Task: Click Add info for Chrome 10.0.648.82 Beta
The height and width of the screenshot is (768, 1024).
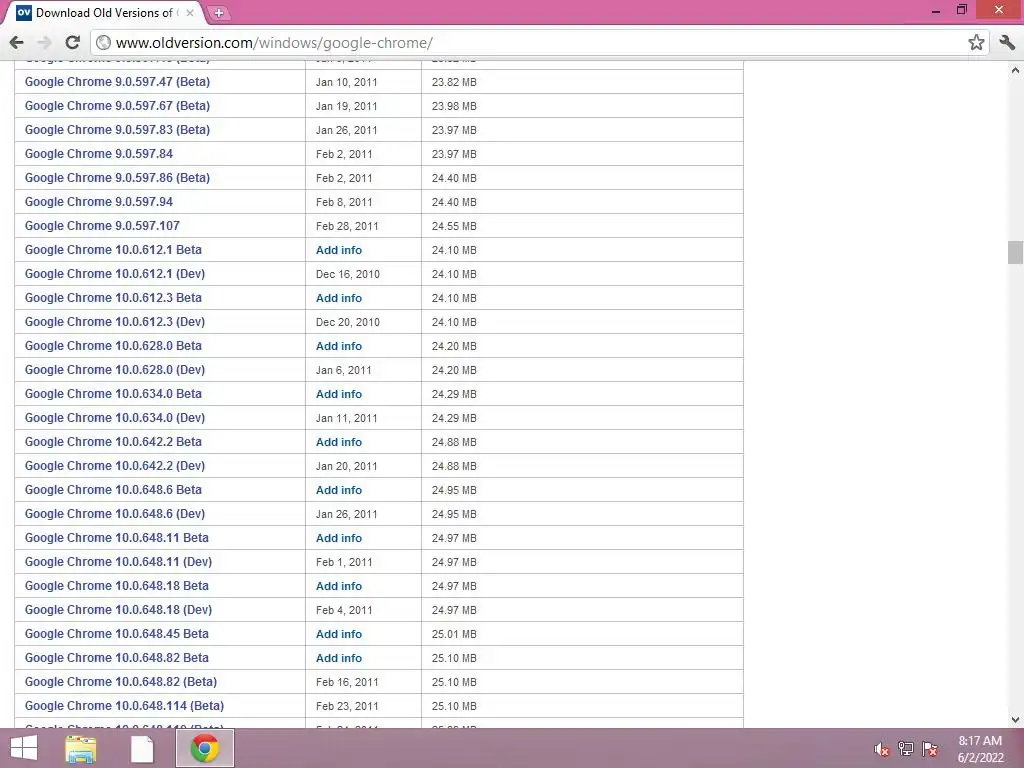Action: click(x=338, y=658)
